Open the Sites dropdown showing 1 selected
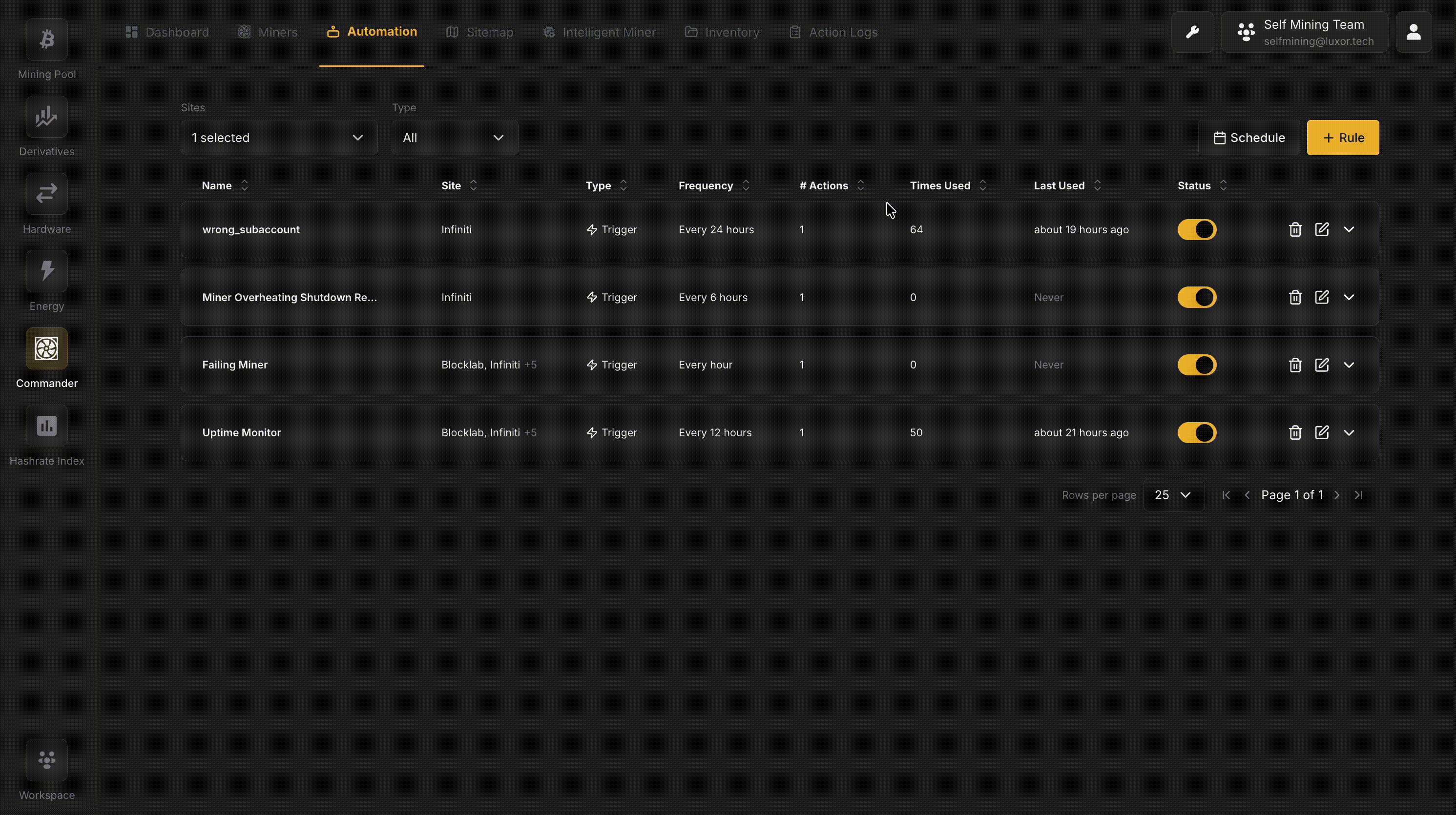 point(279,138)
